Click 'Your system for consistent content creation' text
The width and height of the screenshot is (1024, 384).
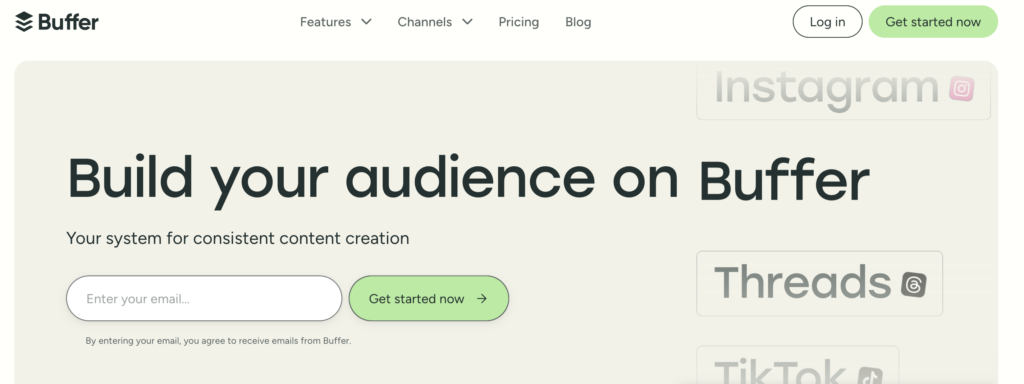pos(238,238)
